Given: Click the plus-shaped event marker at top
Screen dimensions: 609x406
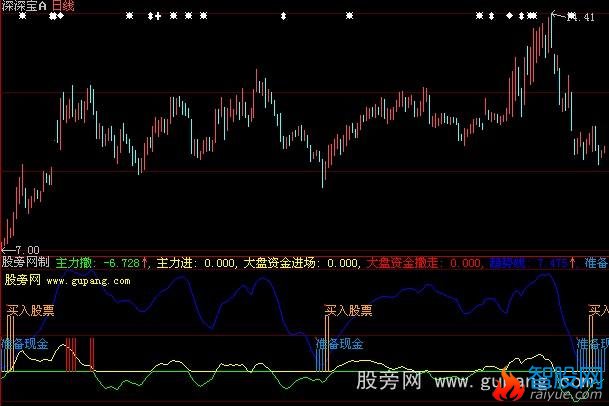Looking at the screenshot, I should [x=156, y=17].
